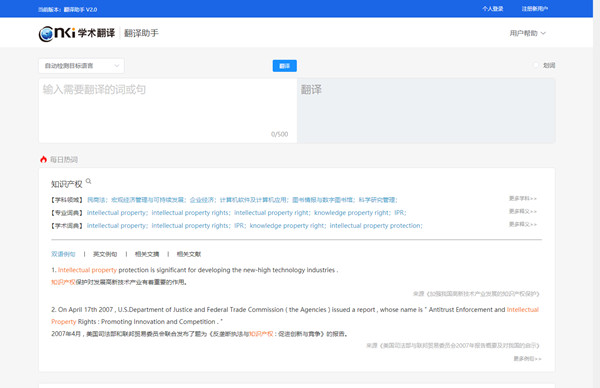Click 'intellectual property rights' in the 学术词典 row
The width and height of the screenshot is (600, 388).
tap(190, 226)
